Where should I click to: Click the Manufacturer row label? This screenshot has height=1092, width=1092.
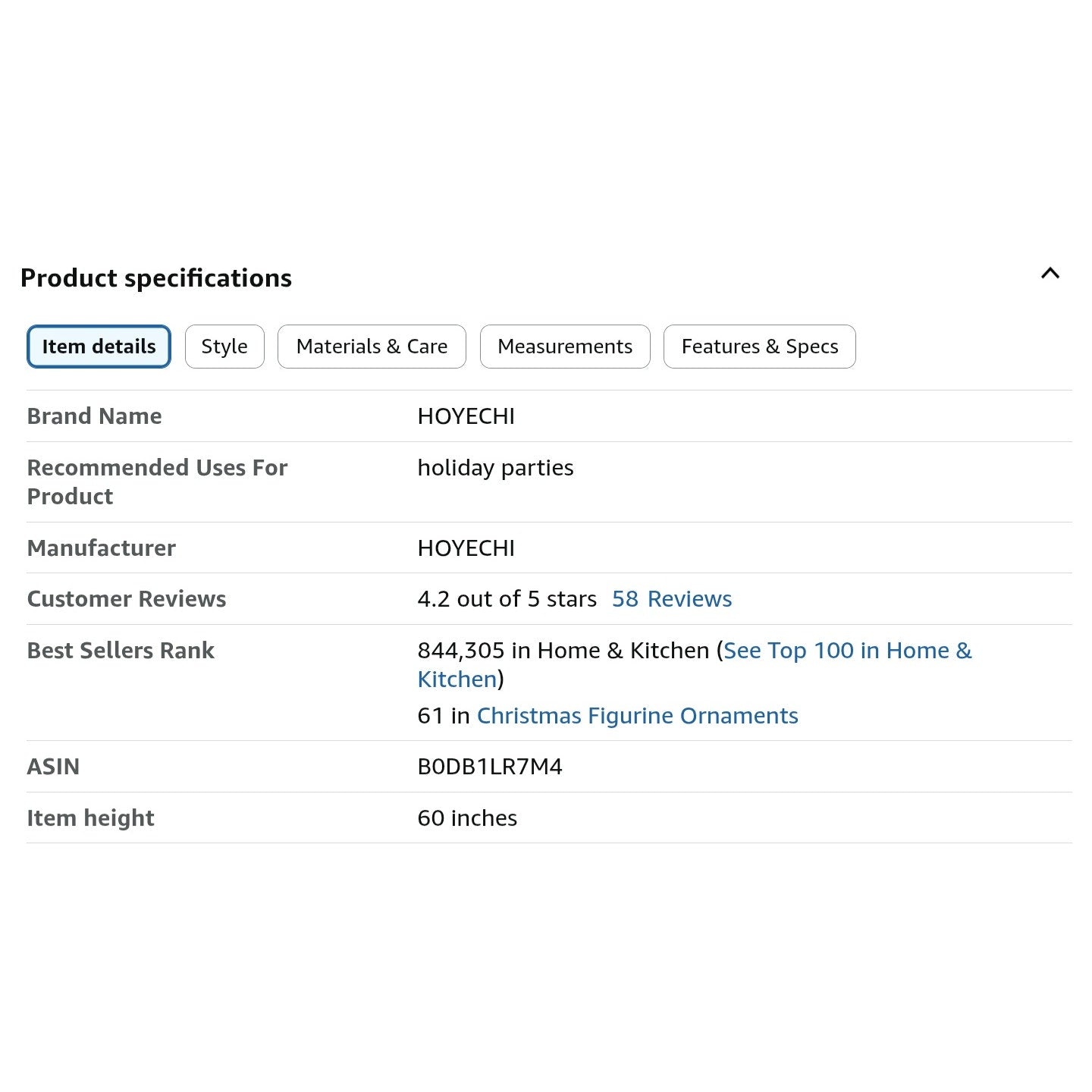click(101, 548)
